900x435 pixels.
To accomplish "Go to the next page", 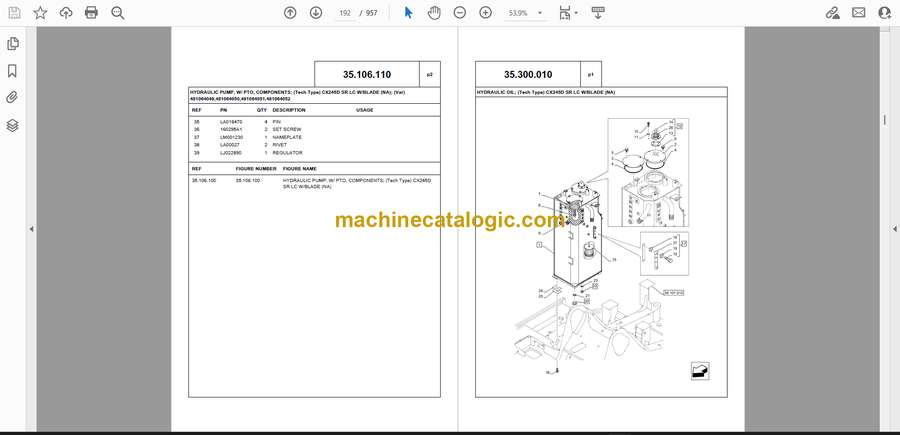I will [x=316, y=13].
